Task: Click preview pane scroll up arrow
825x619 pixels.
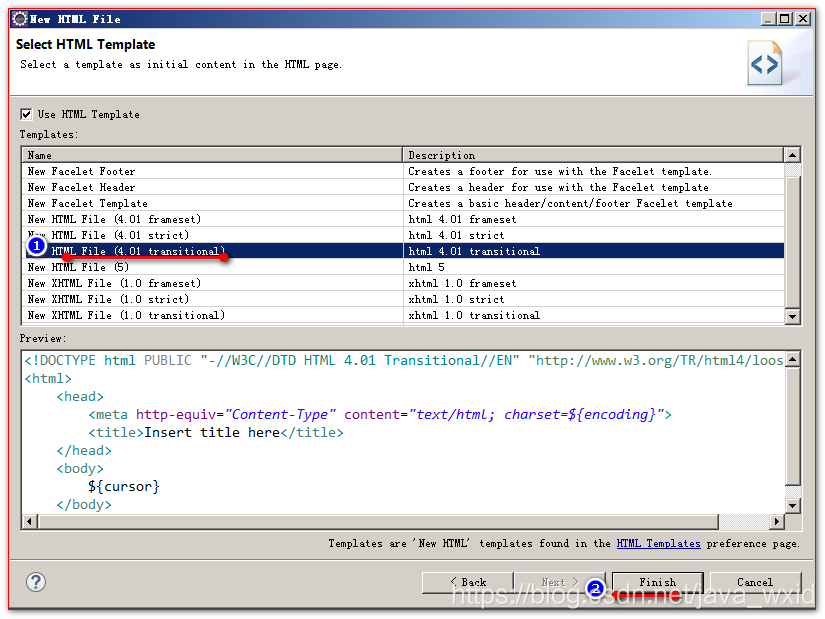Action: pyautogui.click(x=792, y=359)
